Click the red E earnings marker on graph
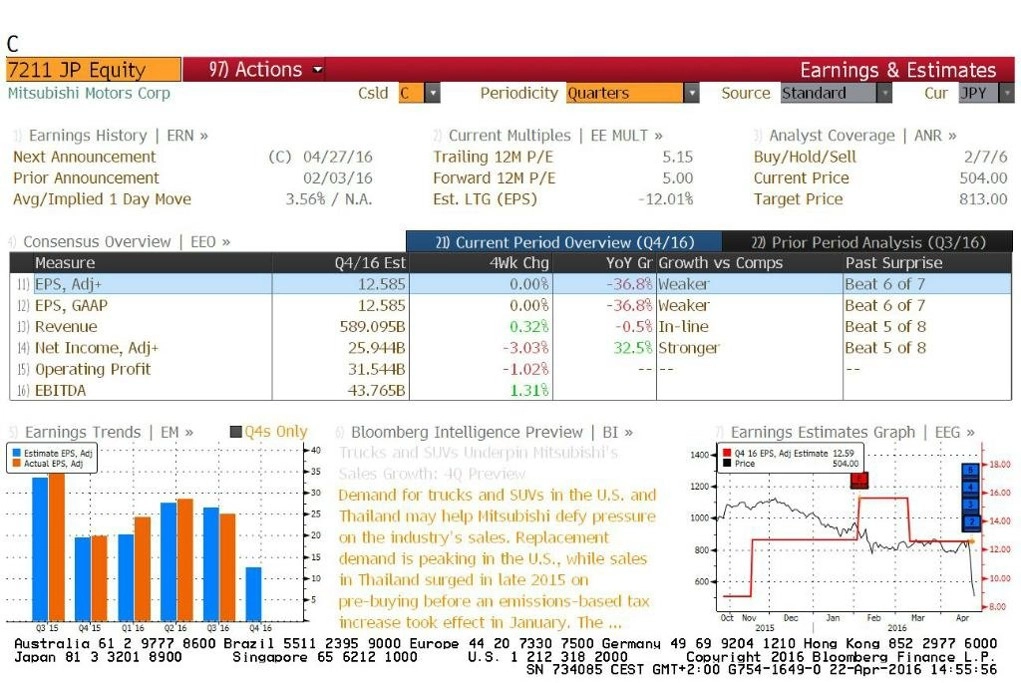The height and width of the screenshot is (683, 1021). point(860,481)
